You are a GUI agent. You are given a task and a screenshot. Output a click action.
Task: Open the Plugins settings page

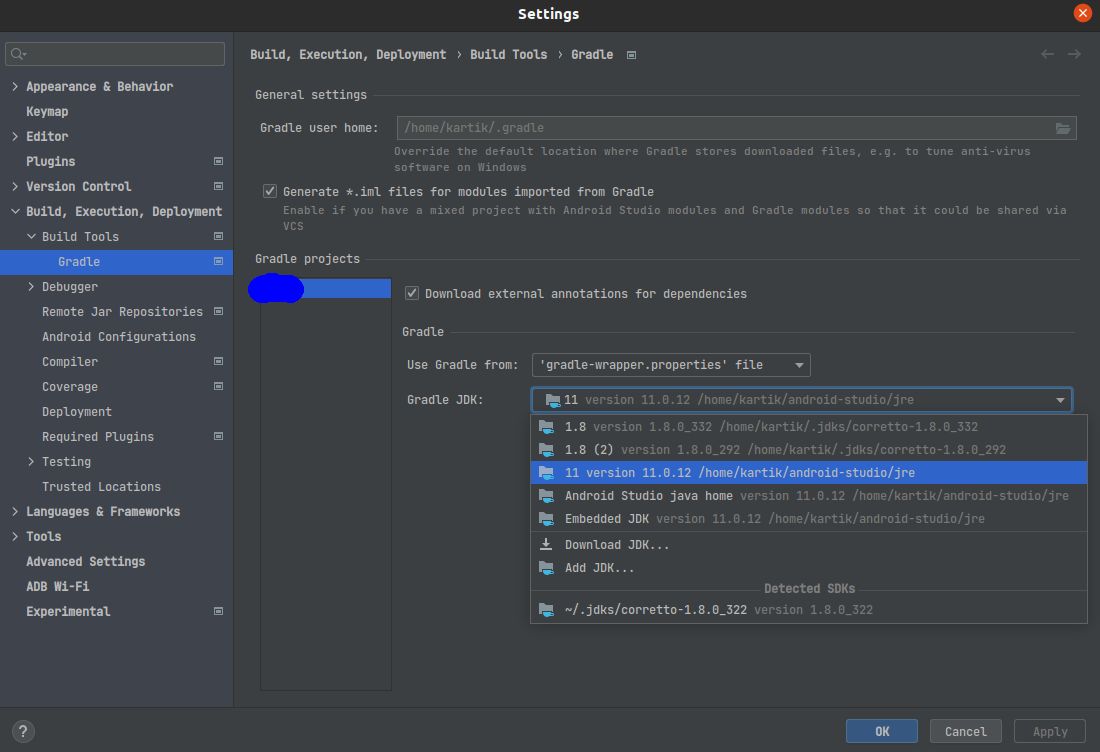tap(51, 161)
